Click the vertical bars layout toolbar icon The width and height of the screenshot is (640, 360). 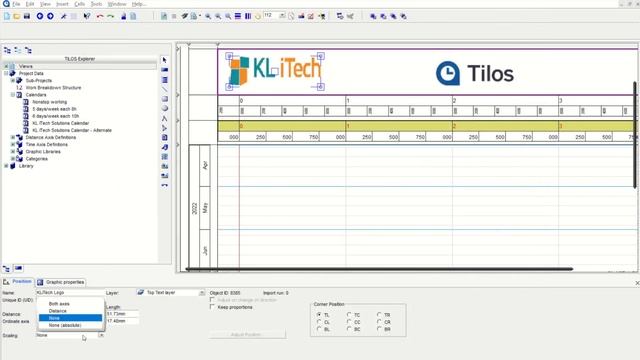(x=248, y=16)
